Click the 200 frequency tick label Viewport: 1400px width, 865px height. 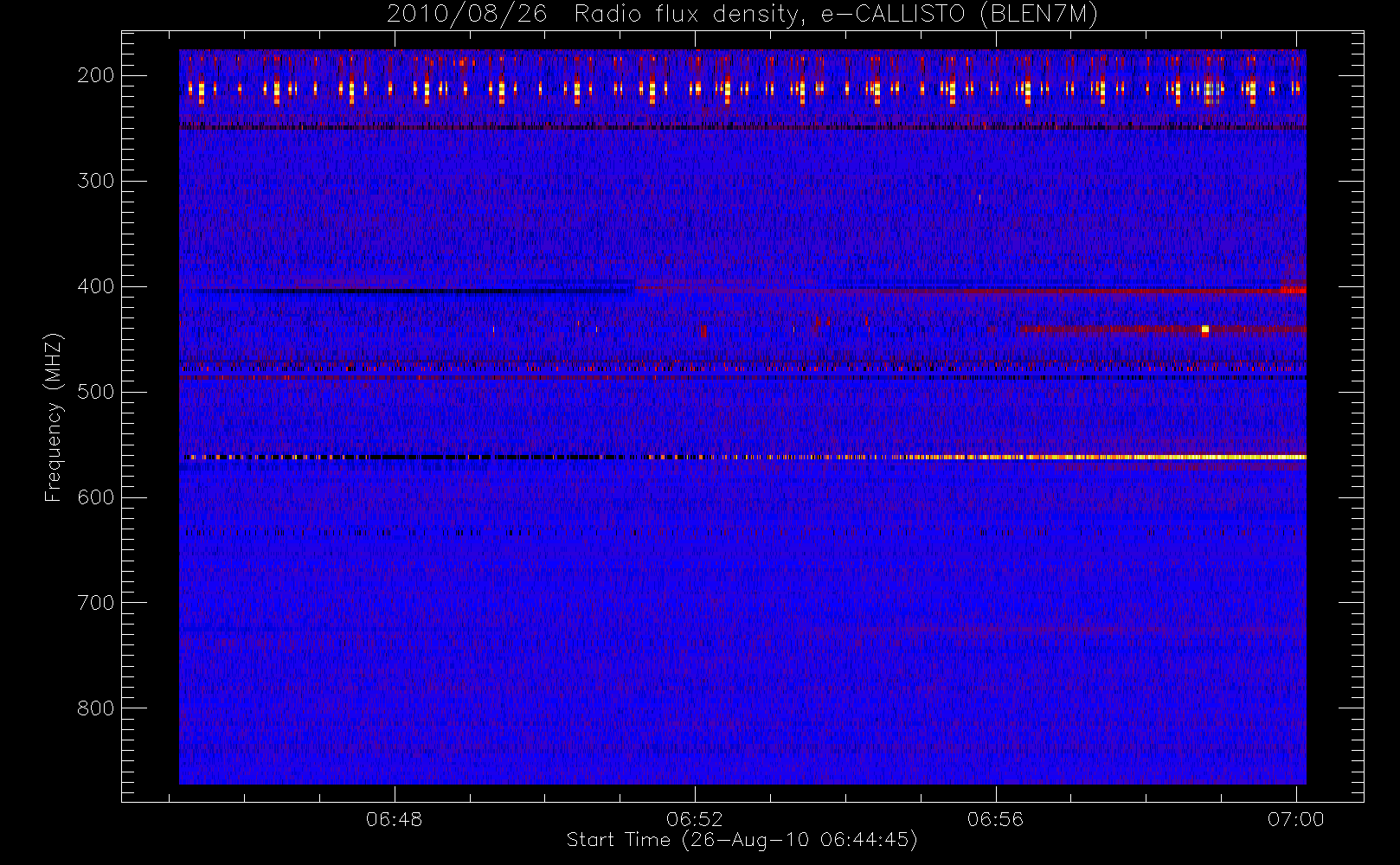pos(95,75)
